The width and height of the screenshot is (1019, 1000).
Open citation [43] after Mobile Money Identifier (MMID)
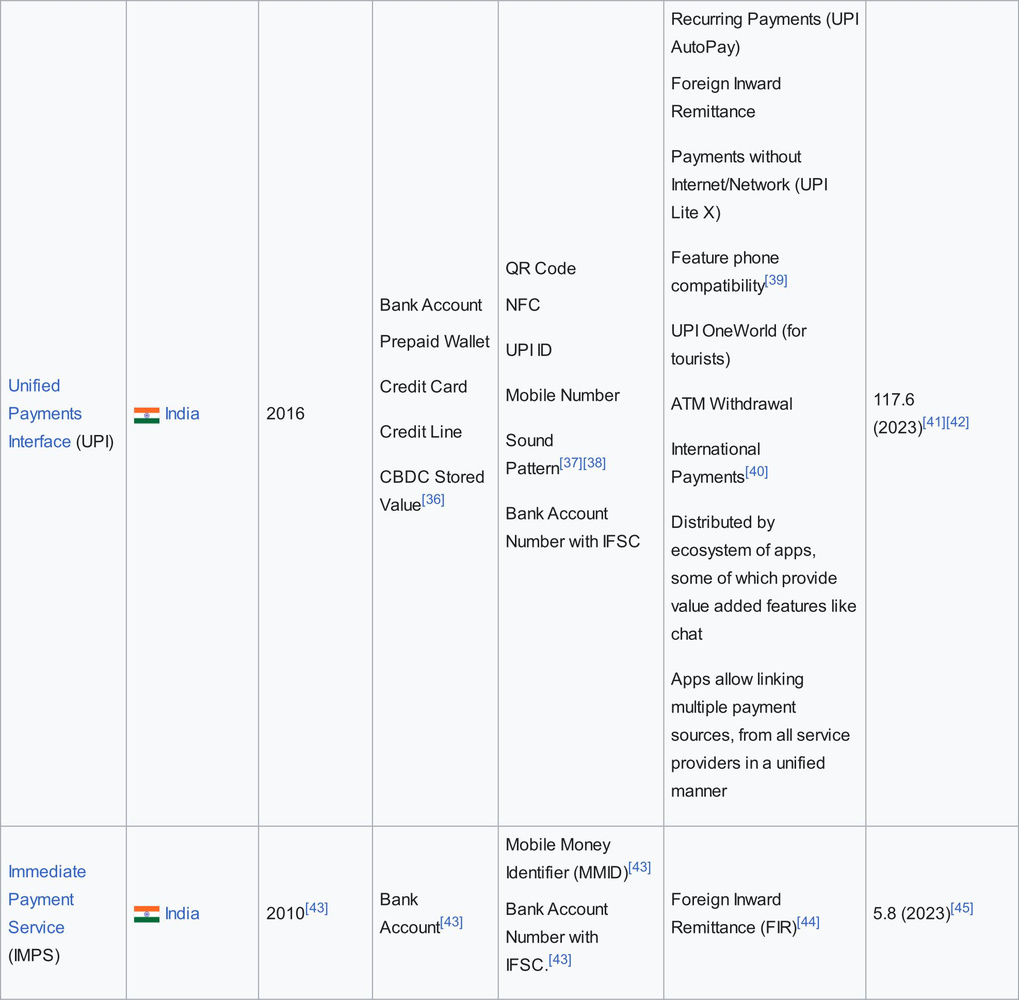coord(639,867)
